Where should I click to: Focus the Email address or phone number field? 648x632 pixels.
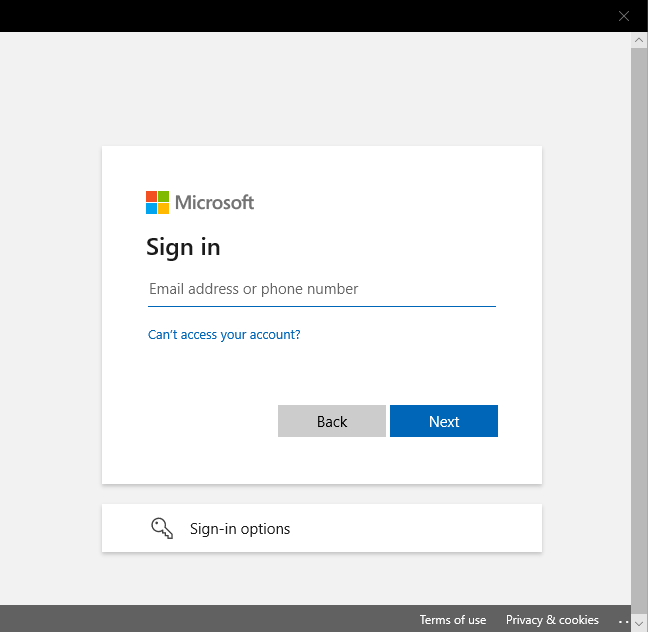pyautogui.click(x=322, y=289)
